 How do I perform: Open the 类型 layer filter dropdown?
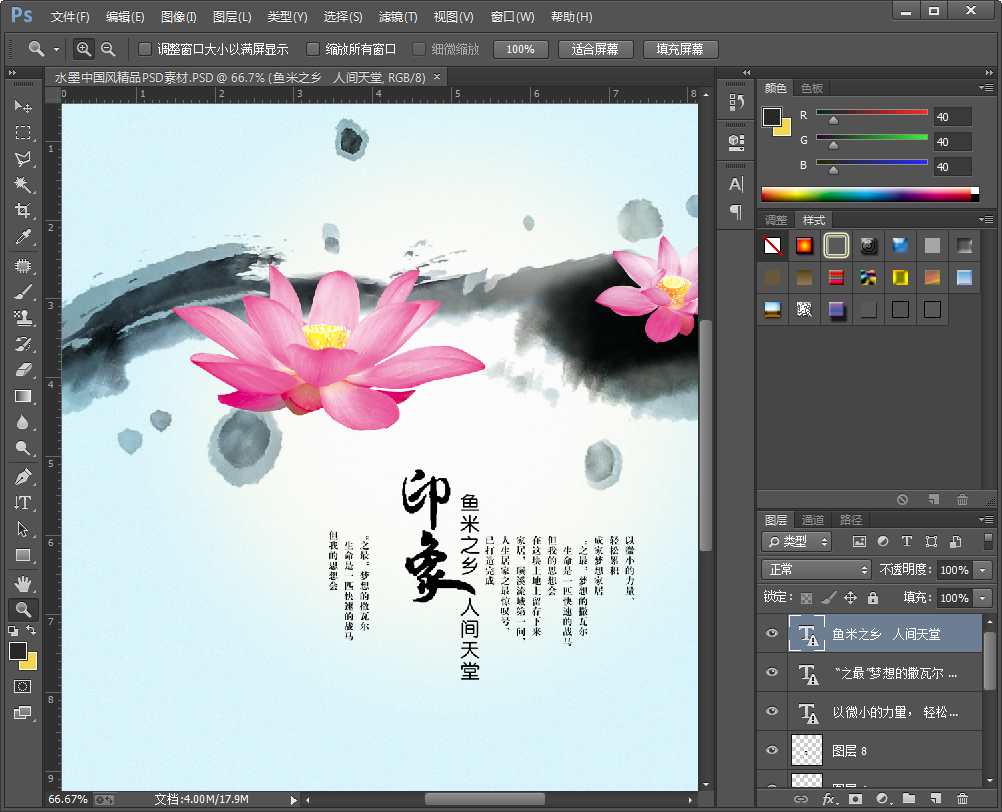tap(797, 541)
